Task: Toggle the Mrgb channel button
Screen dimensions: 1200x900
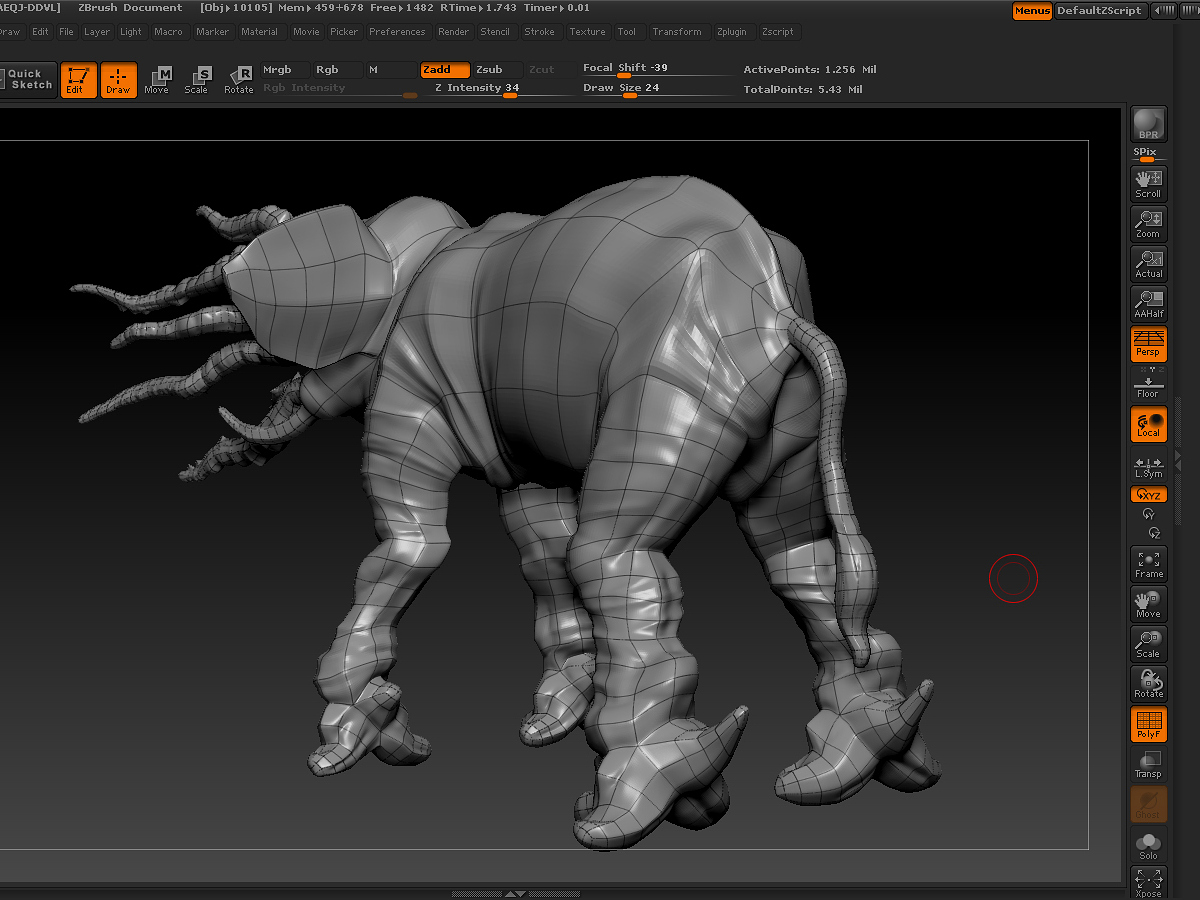Action: (x=285, y=70)
